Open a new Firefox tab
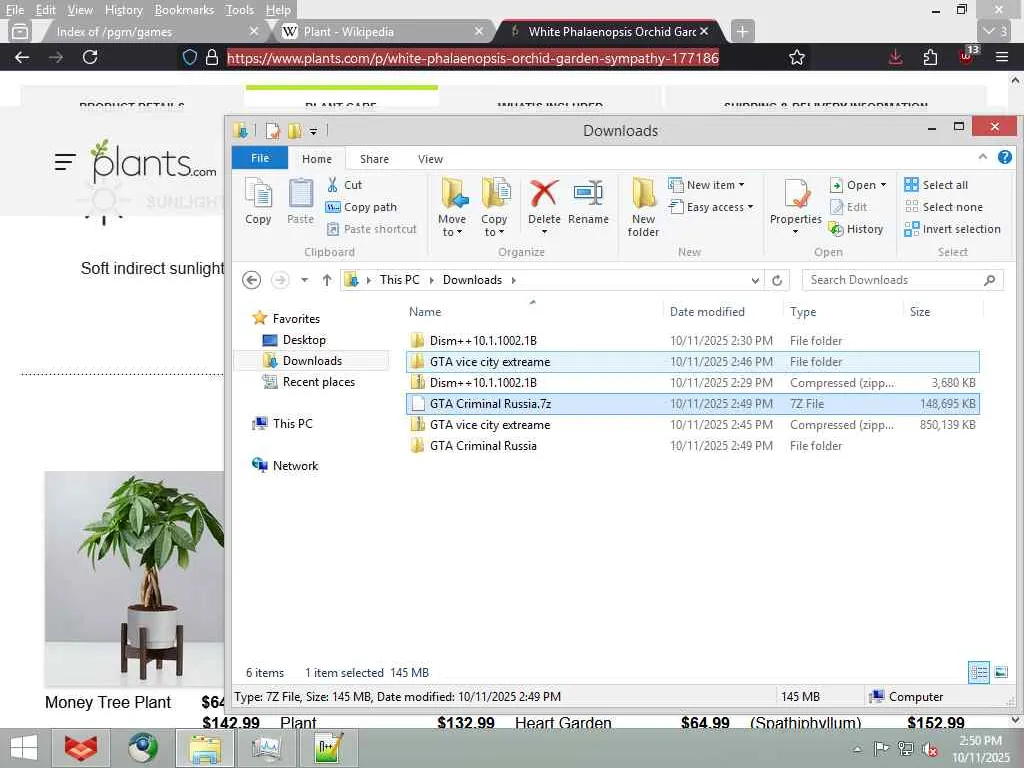This screenshot has height=768, width=1024. pos(742,31)
